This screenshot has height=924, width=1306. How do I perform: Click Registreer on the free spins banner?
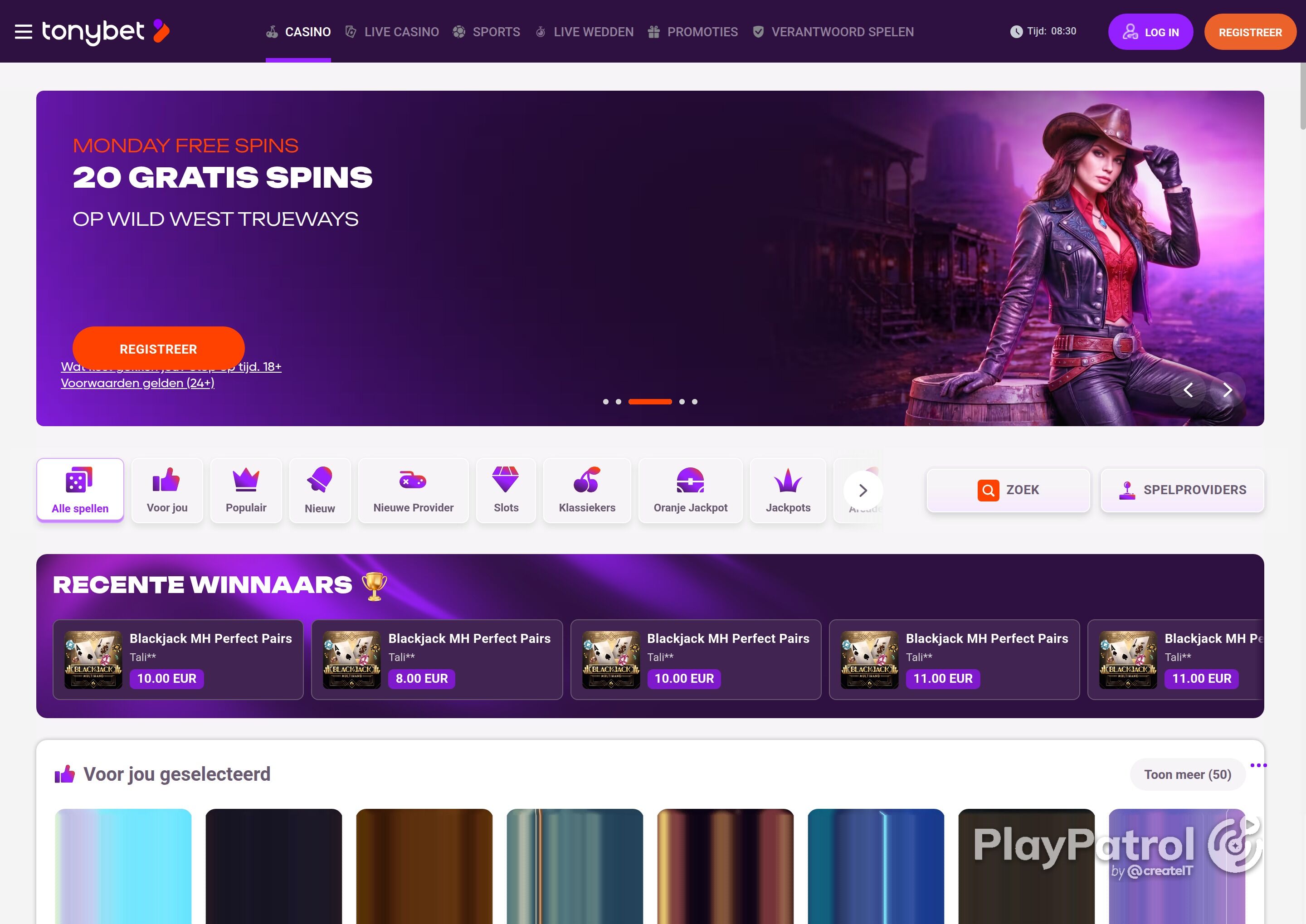coord(158,349)
